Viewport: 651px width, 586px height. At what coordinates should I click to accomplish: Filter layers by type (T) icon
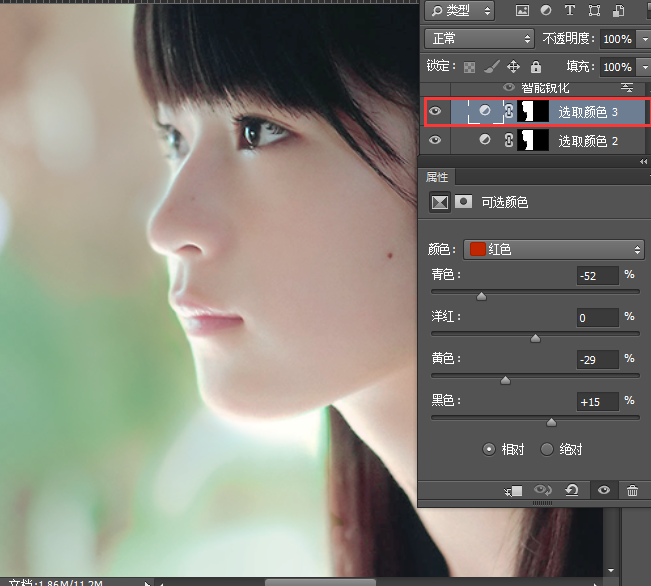click(570, 11)
